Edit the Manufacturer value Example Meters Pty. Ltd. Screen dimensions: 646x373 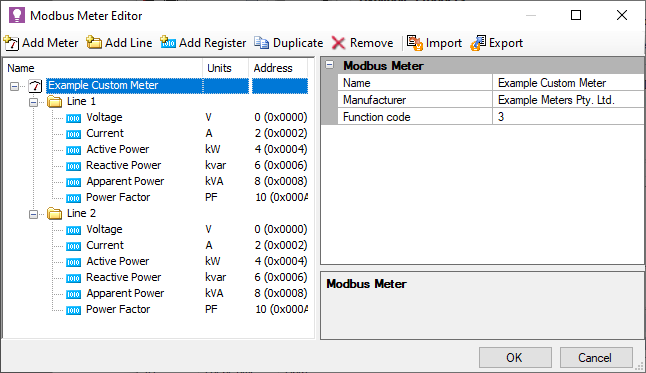[x=568, y=100]
